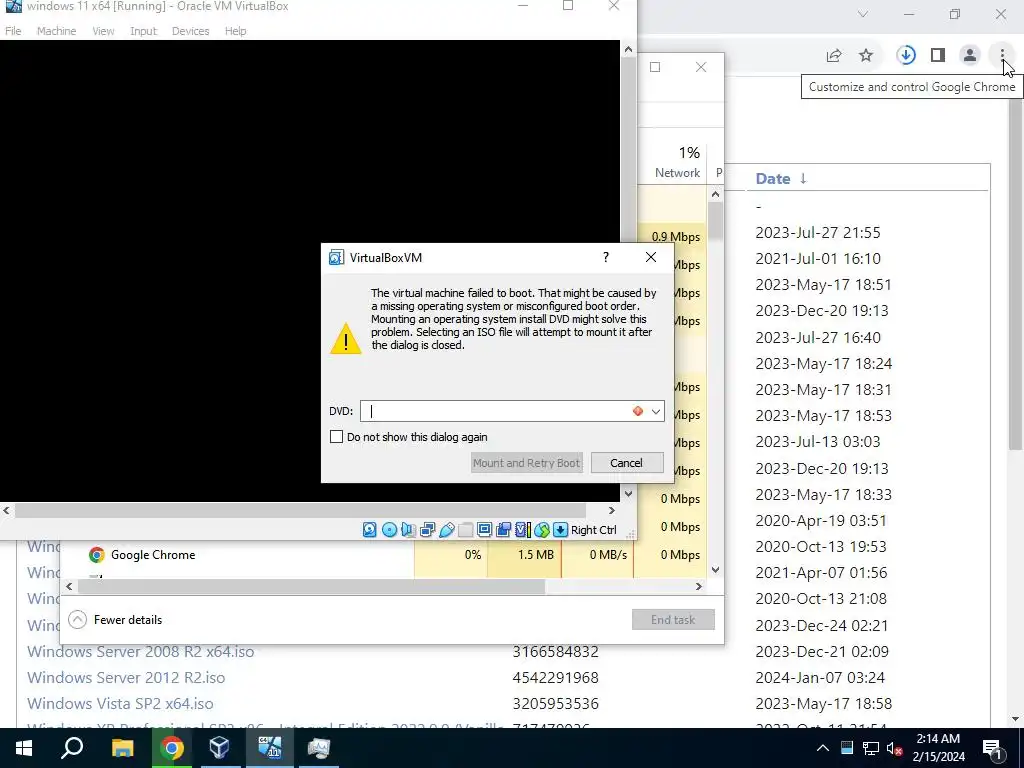Open the Help menu in VirtualBox
The width and height of the screenshot is (1024, 768).
[236, 31]
